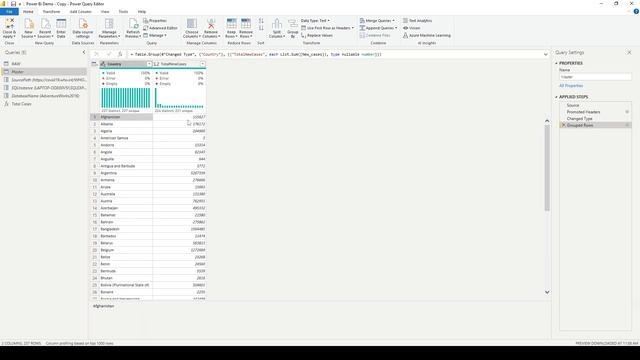Click Manage Parameters icon
Image resolution: width=640 pixels, height=360 pixels.
[109, 24]
